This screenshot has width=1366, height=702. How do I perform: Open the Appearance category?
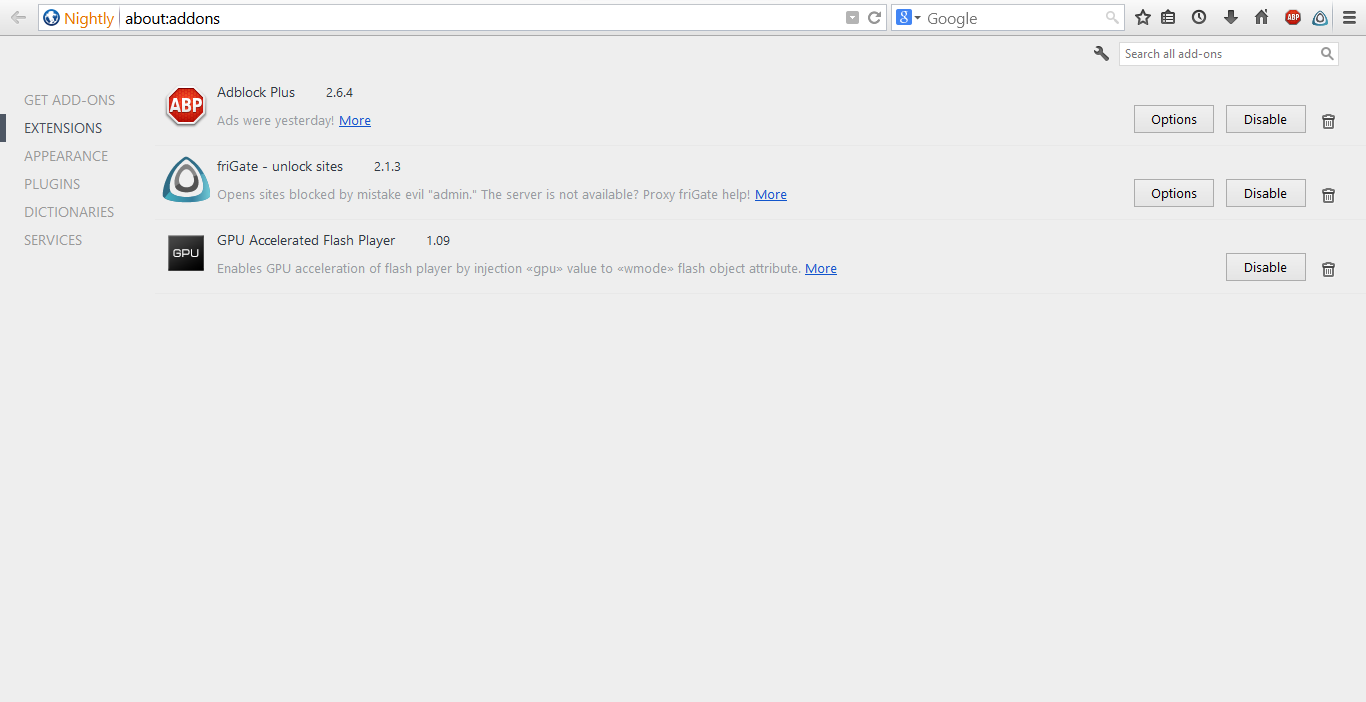point(66,156)
